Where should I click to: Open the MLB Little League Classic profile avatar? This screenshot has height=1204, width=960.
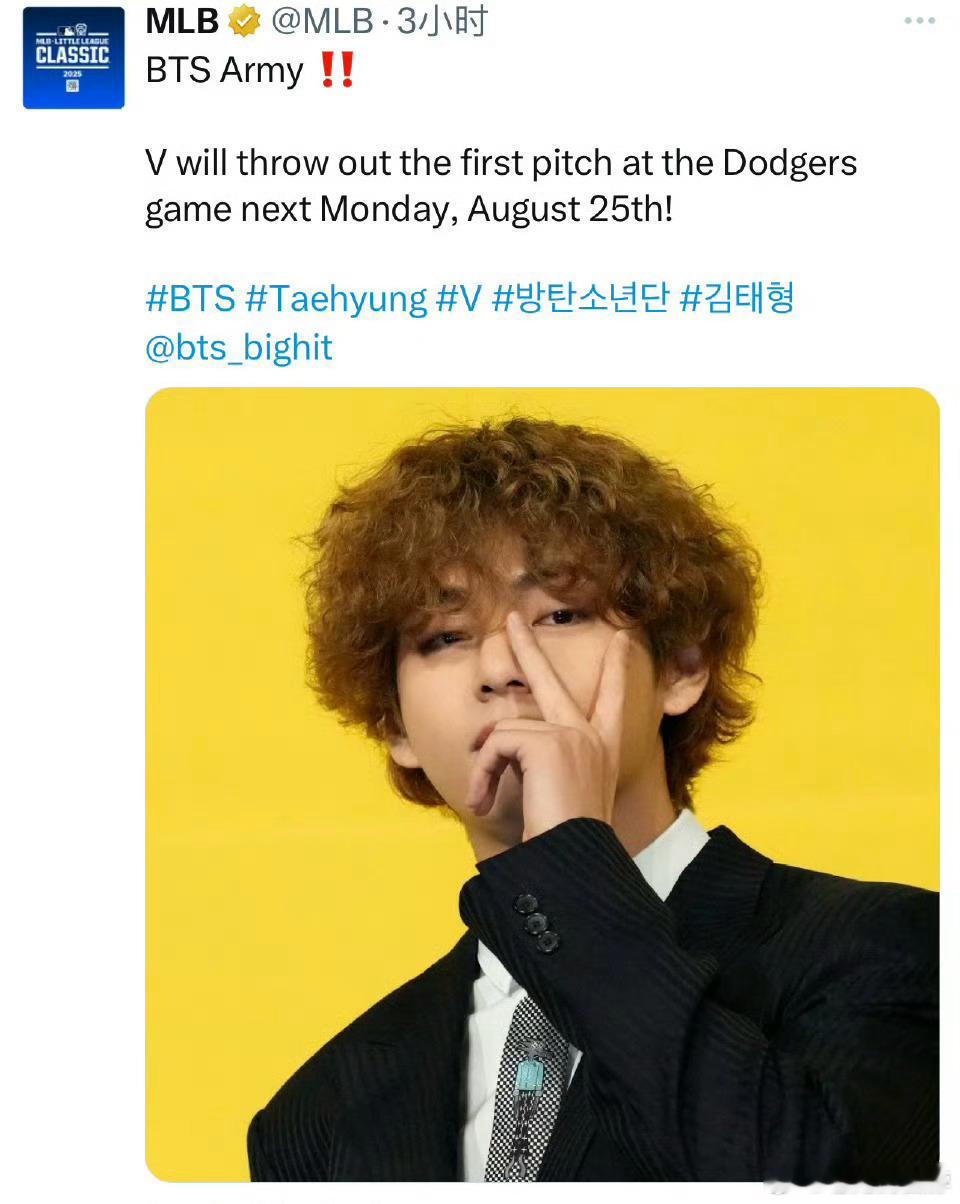click(x=73, y=59)
